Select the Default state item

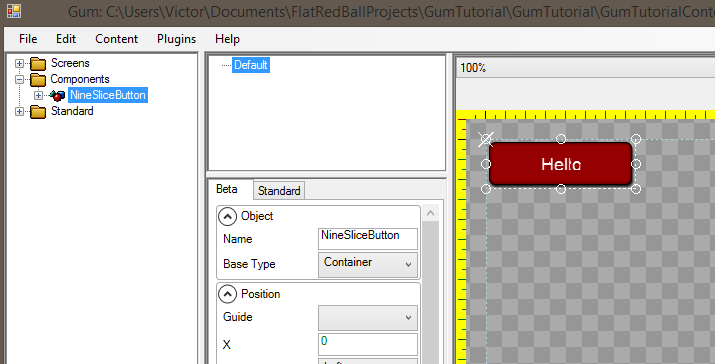(251, 65)
